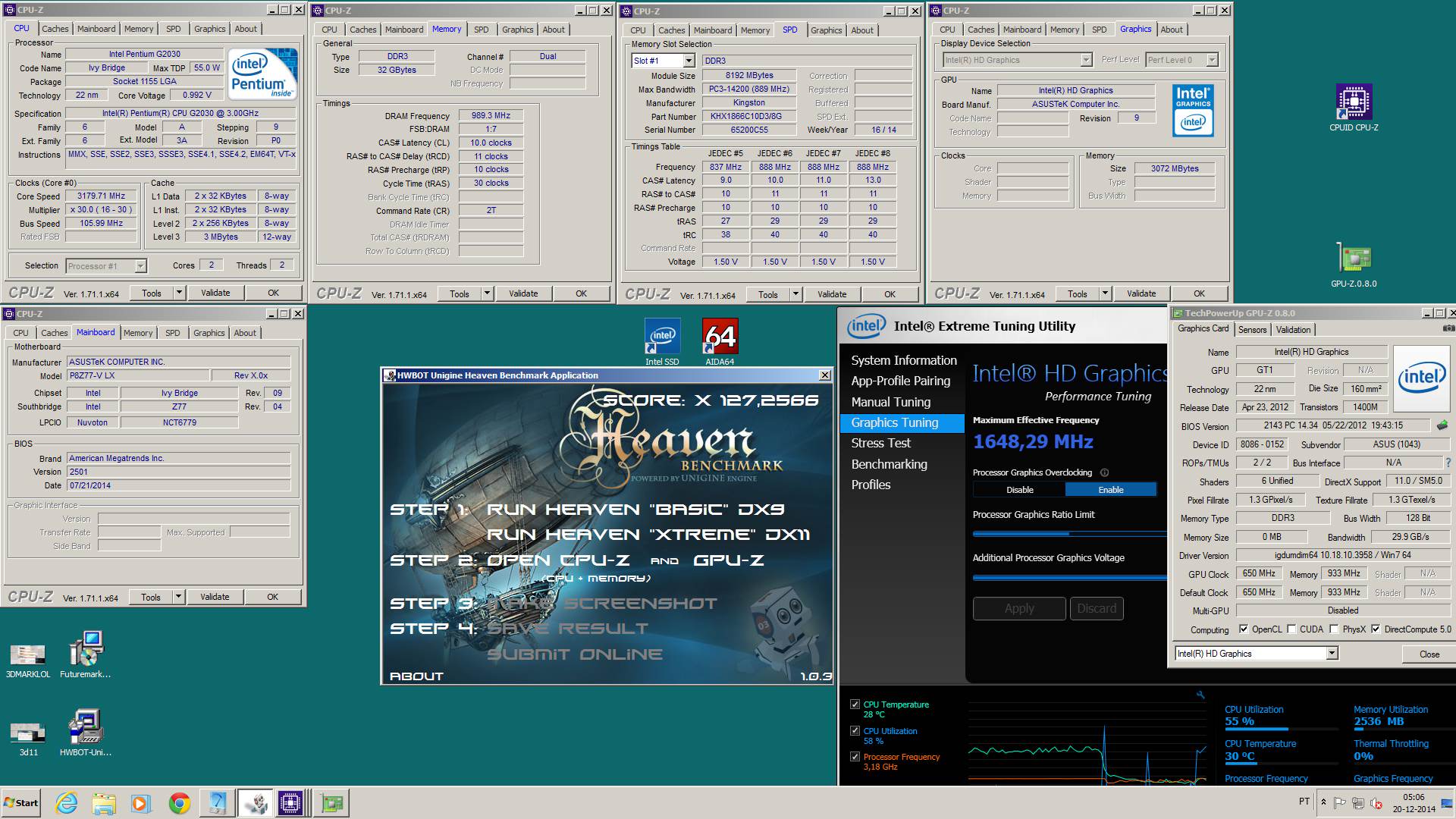Expand Tools arrow in Memory tab window
This screenshot has height=819, width=1456.
(x=487, y=293)
